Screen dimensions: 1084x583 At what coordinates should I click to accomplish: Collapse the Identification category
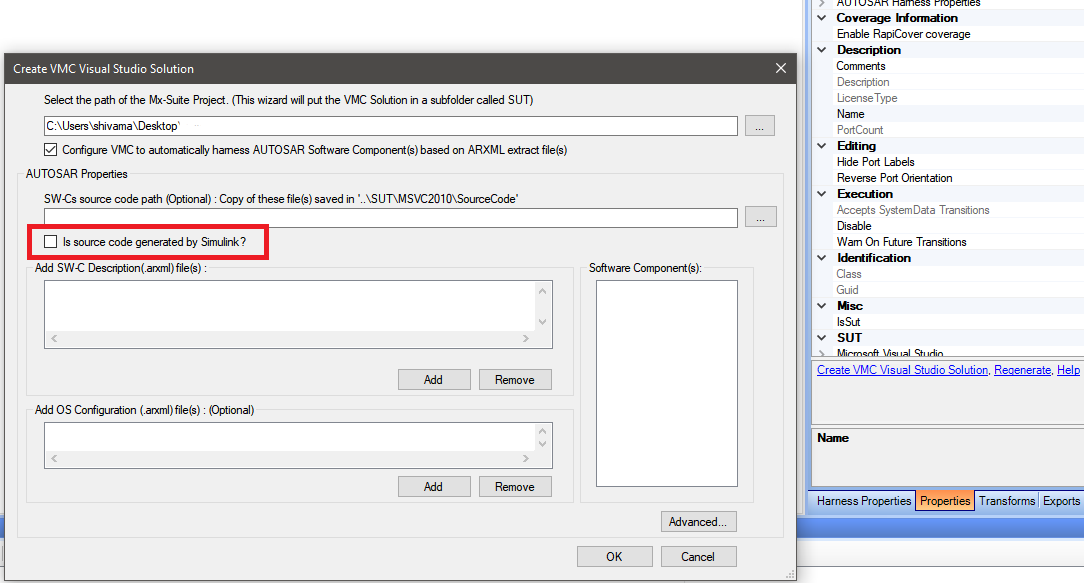(822, 258)
